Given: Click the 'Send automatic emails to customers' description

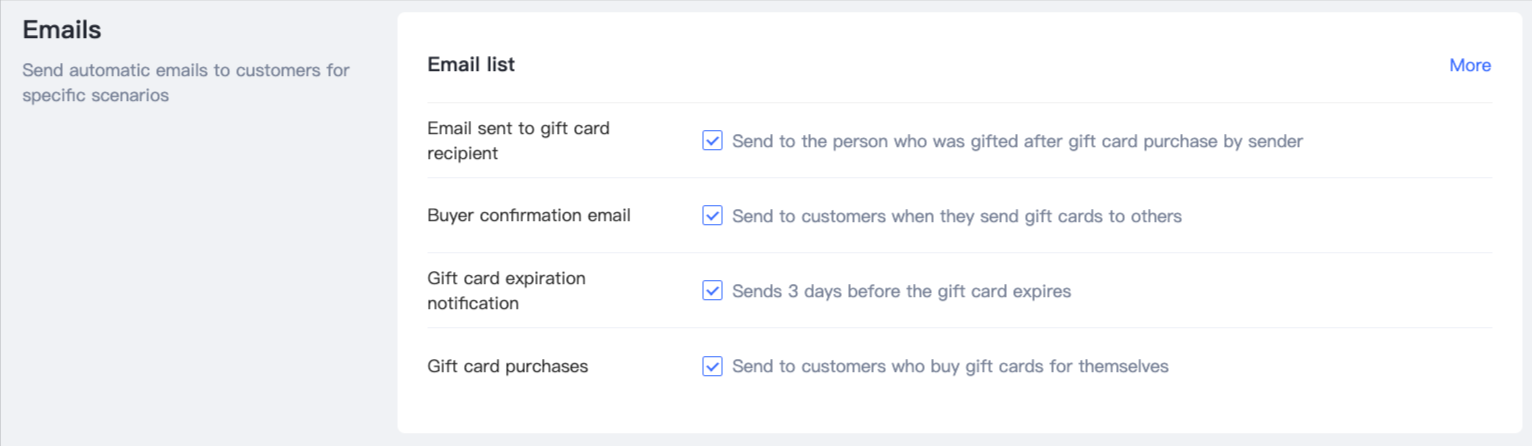Looking at the screenshot, I should (x=186, y=71).
